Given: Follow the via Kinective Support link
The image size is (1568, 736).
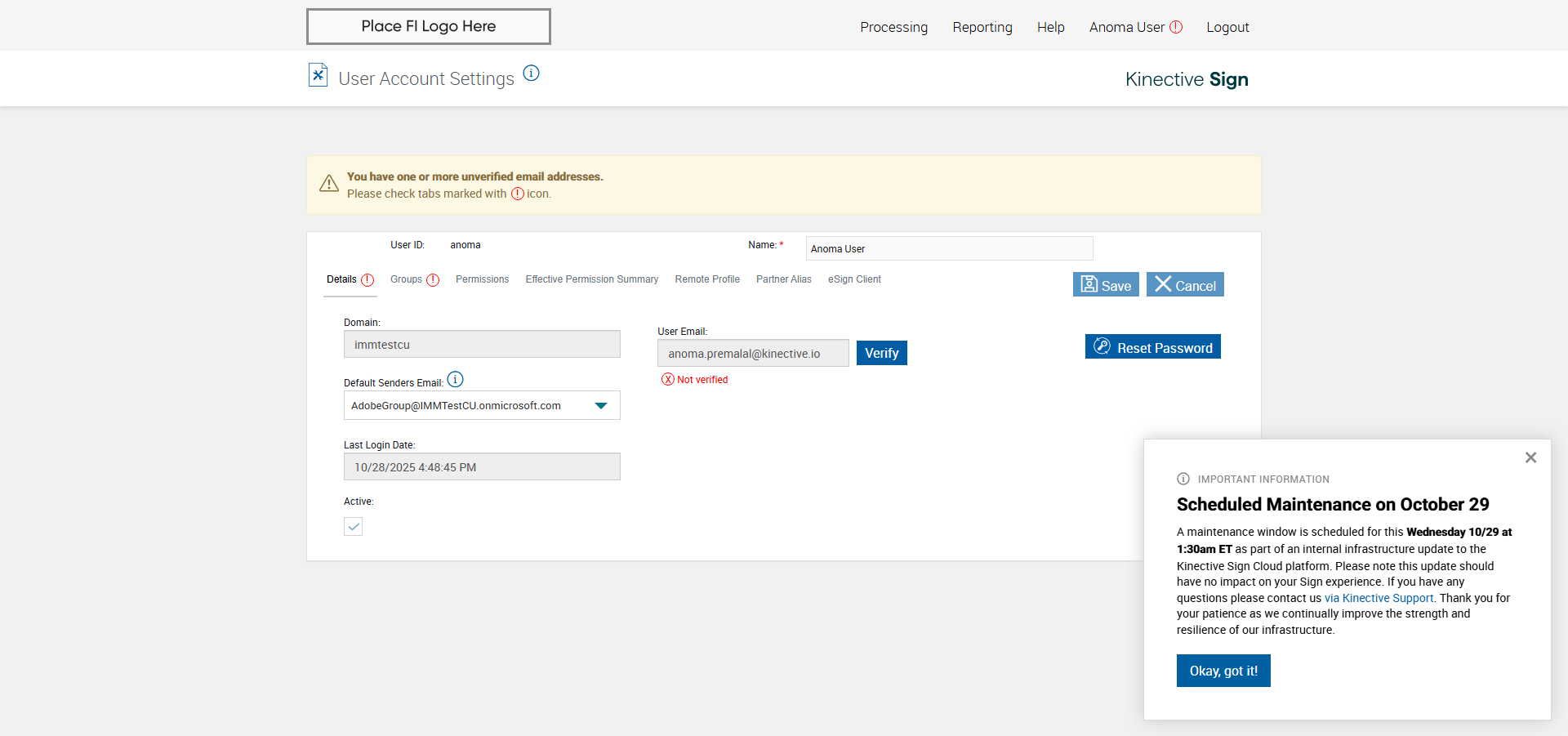Looking at the screenshot, I should pyautogui.click(x=1379, y=598).
